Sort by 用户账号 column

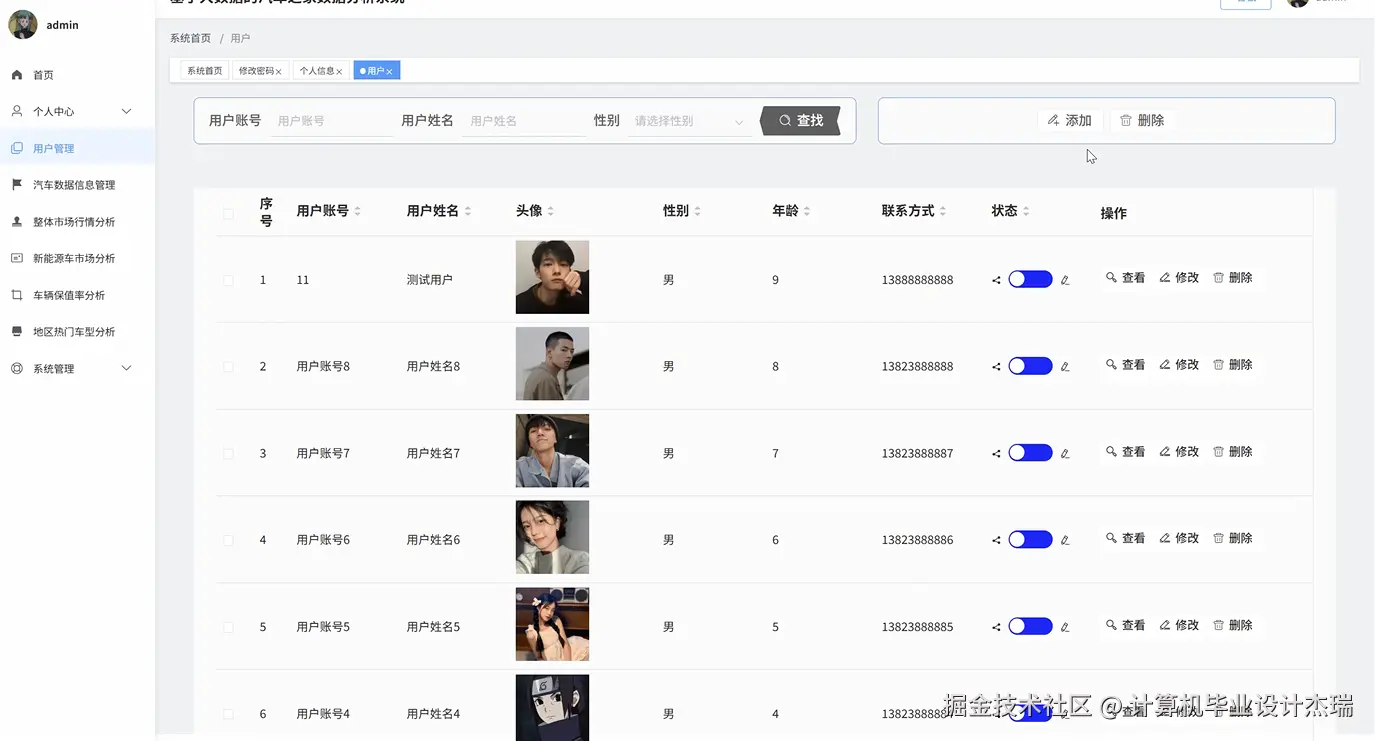[357, 211]
